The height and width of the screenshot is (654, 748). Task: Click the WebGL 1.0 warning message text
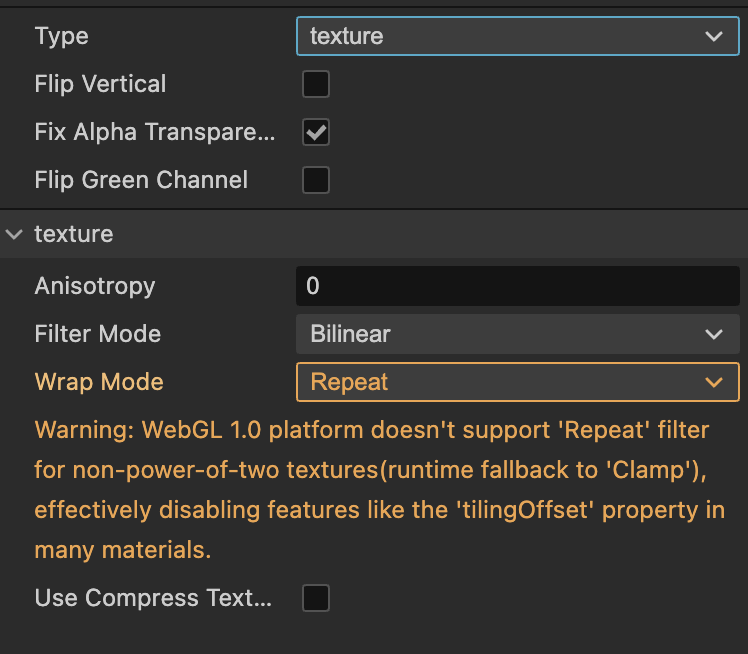[x=378, y=490]
